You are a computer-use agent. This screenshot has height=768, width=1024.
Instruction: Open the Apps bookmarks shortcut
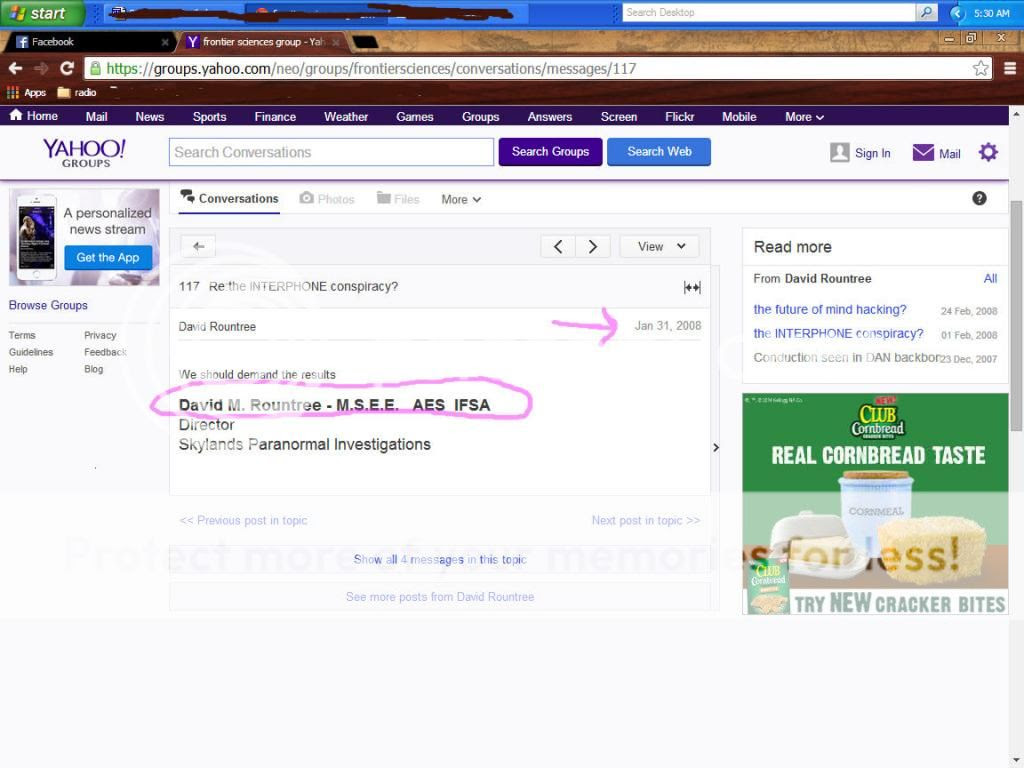click(x=27, y=93)
